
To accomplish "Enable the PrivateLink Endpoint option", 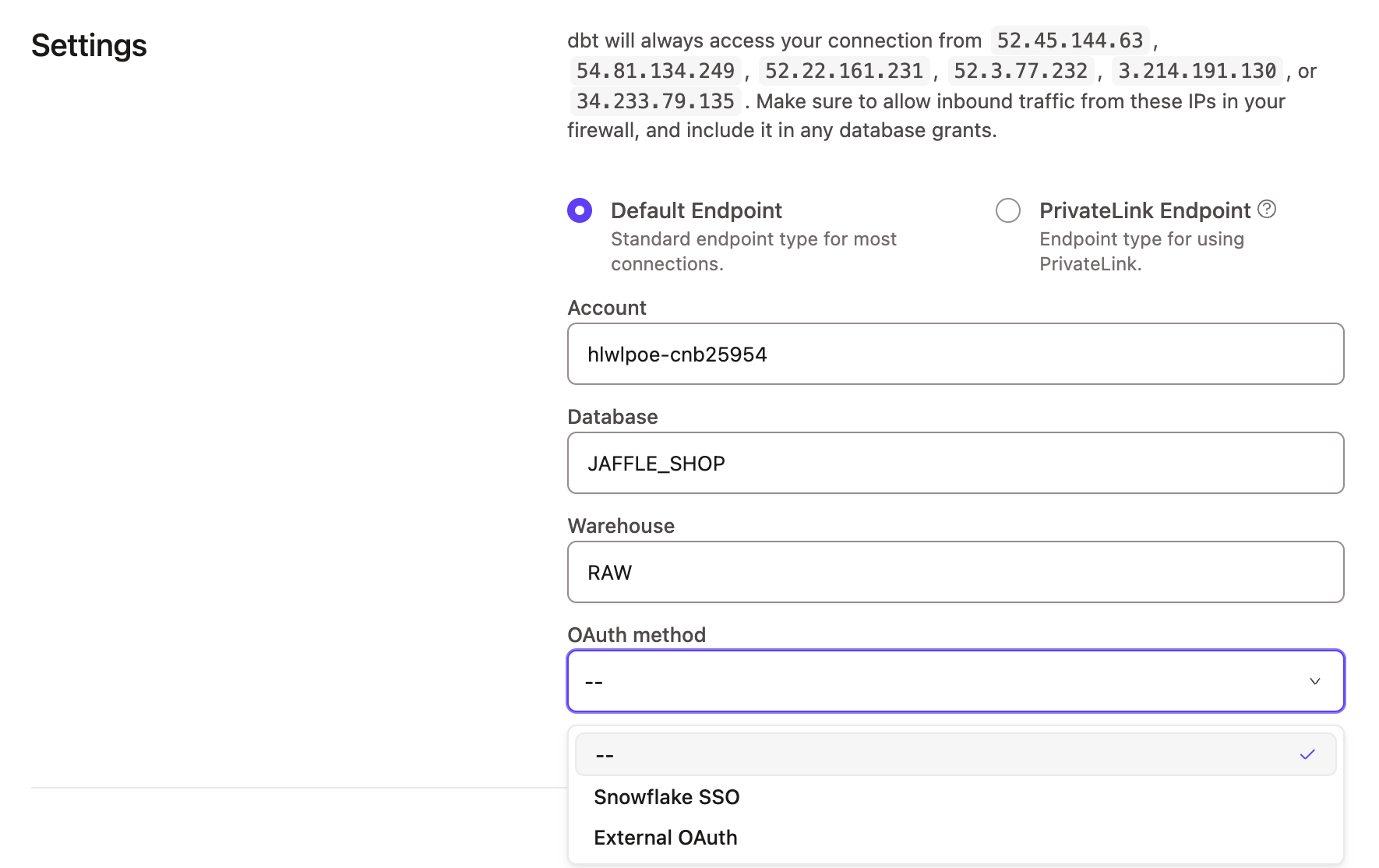I will click(1008, 210).
